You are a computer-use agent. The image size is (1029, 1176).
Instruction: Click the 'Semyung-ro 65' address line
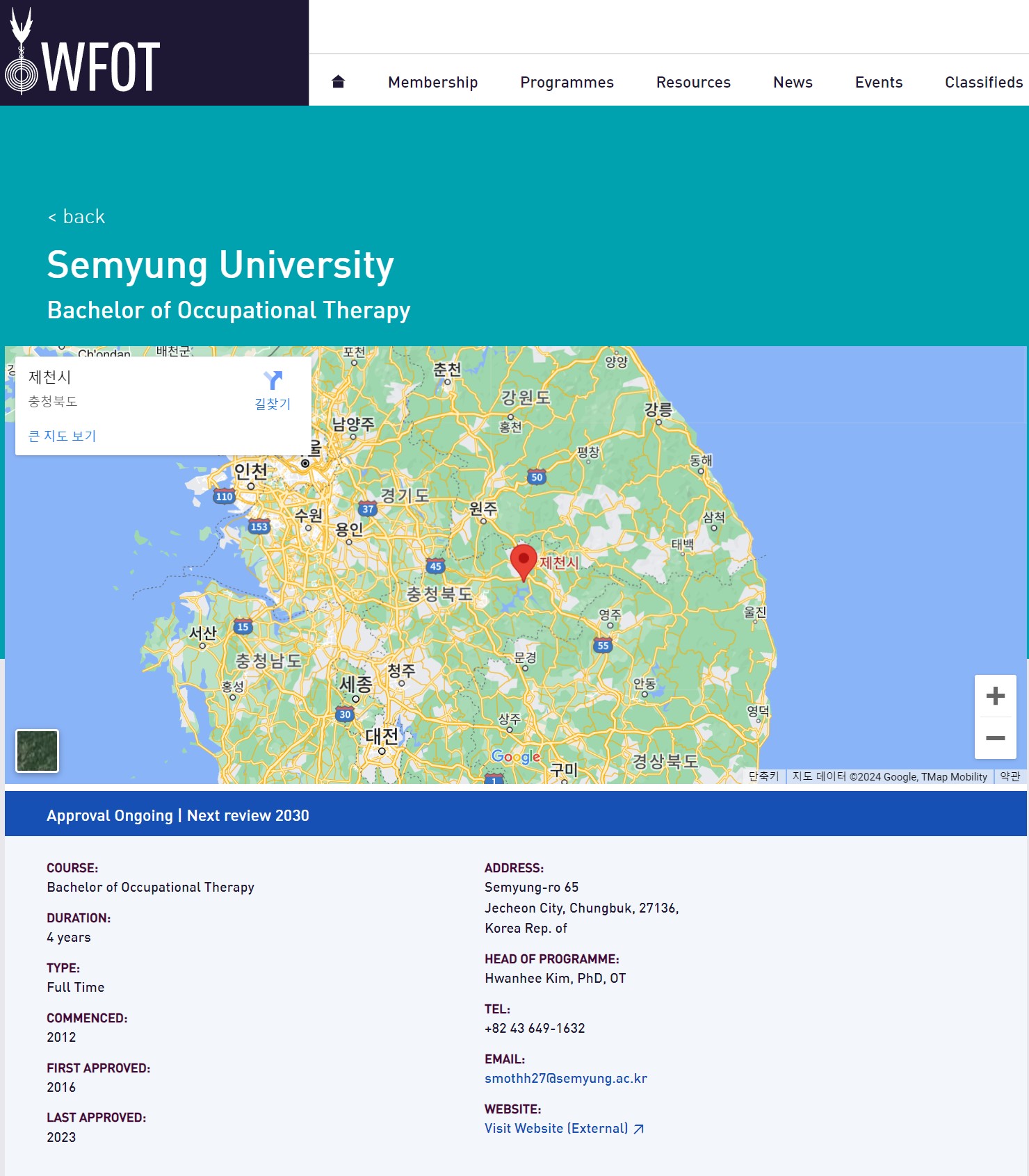(531, 887)
